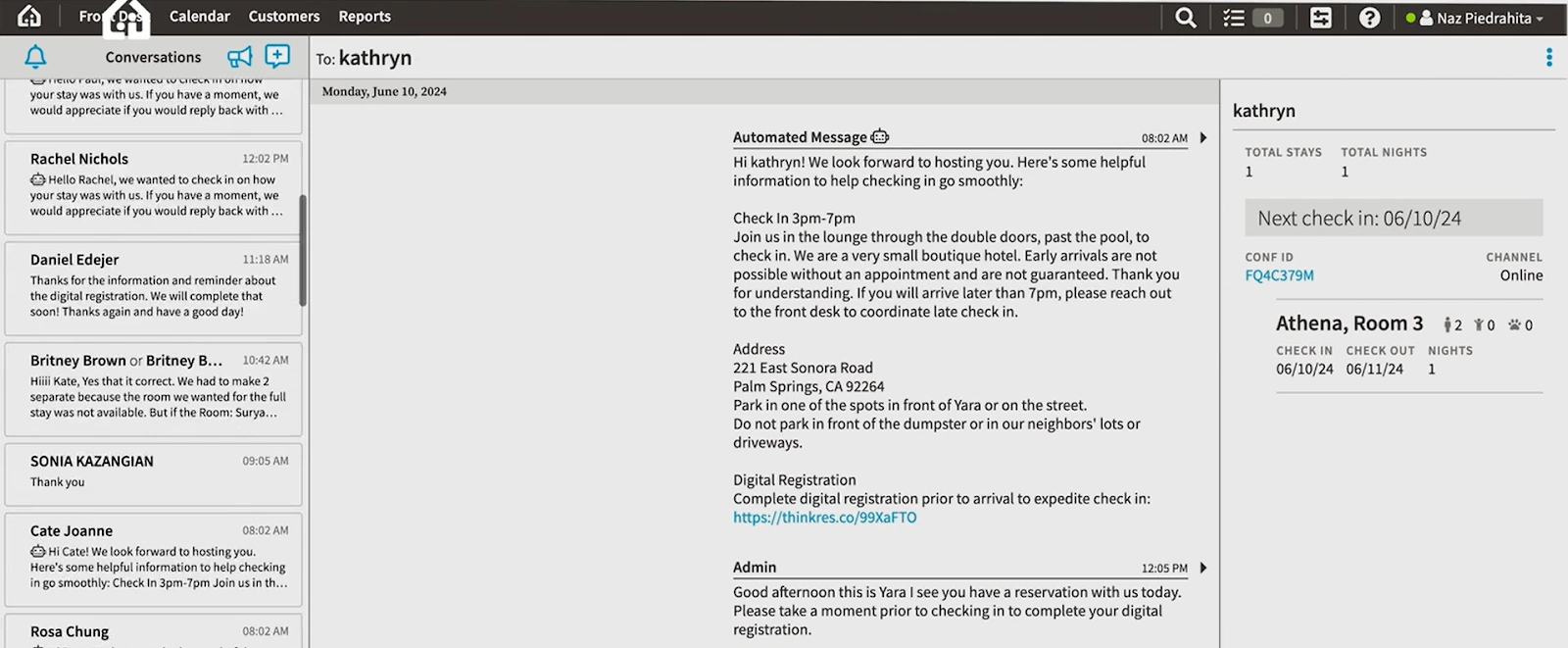Screen dimensions: 1568x648
Task: Click the green online status dot
Action: [x=1410, y=18]
